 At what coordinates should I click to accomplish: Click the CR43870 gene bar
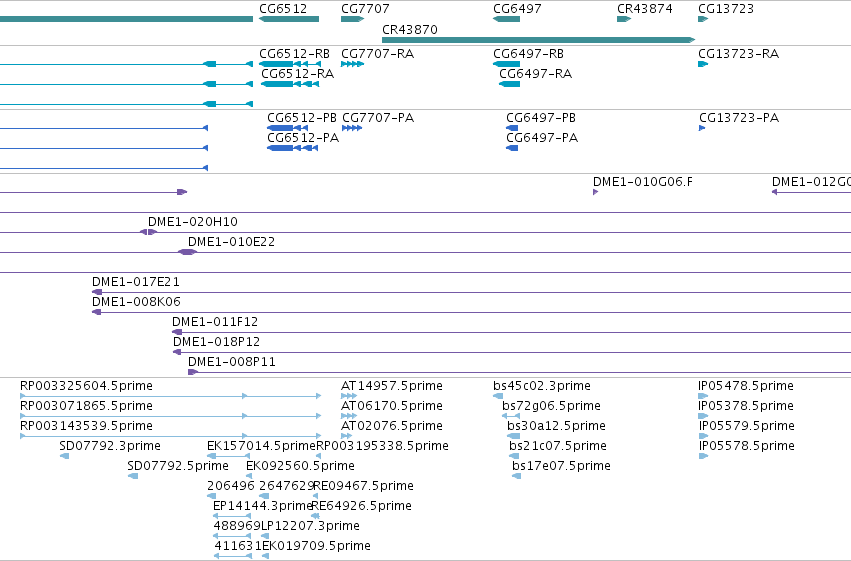click(x=538, y=40)
